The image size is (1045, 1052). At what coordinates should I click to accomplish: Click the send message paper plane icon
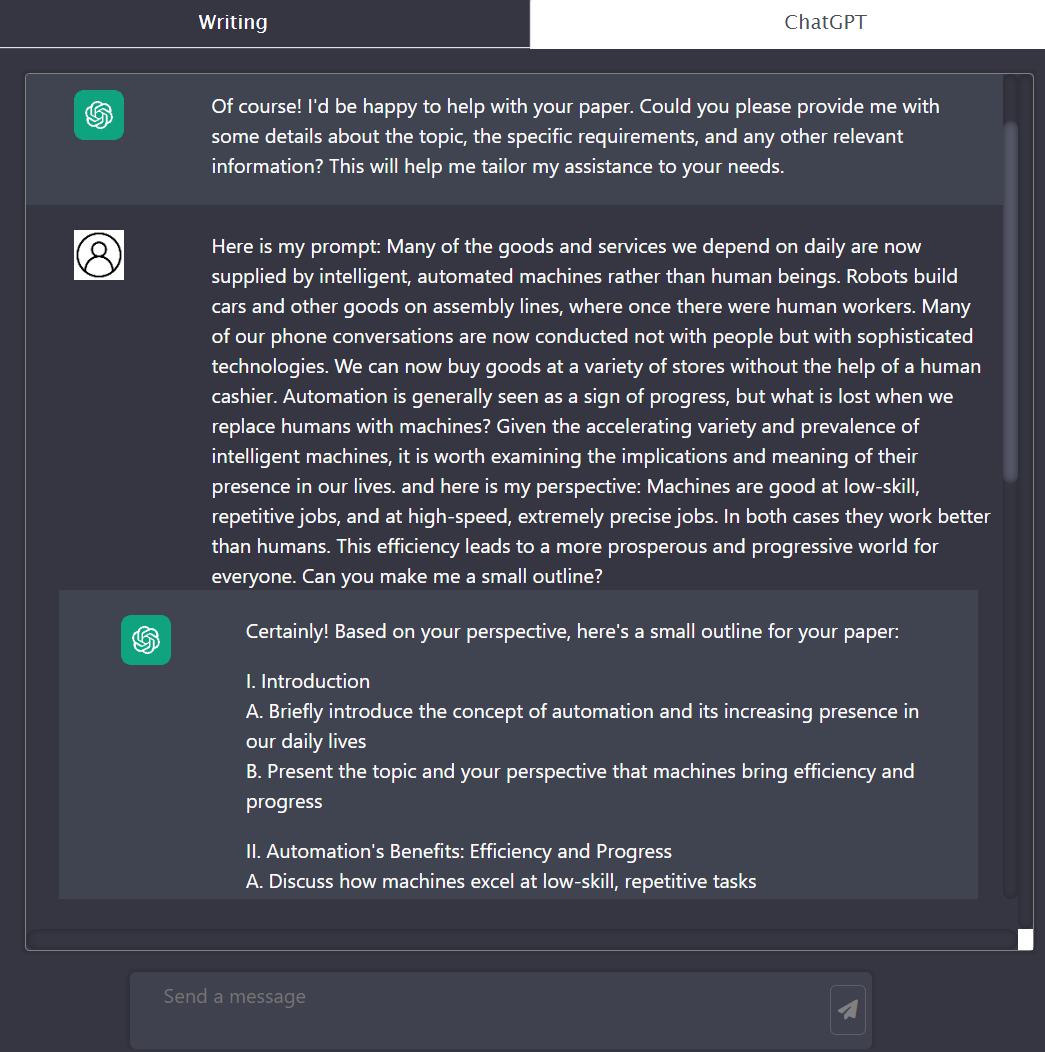(x=848, y=1010)
